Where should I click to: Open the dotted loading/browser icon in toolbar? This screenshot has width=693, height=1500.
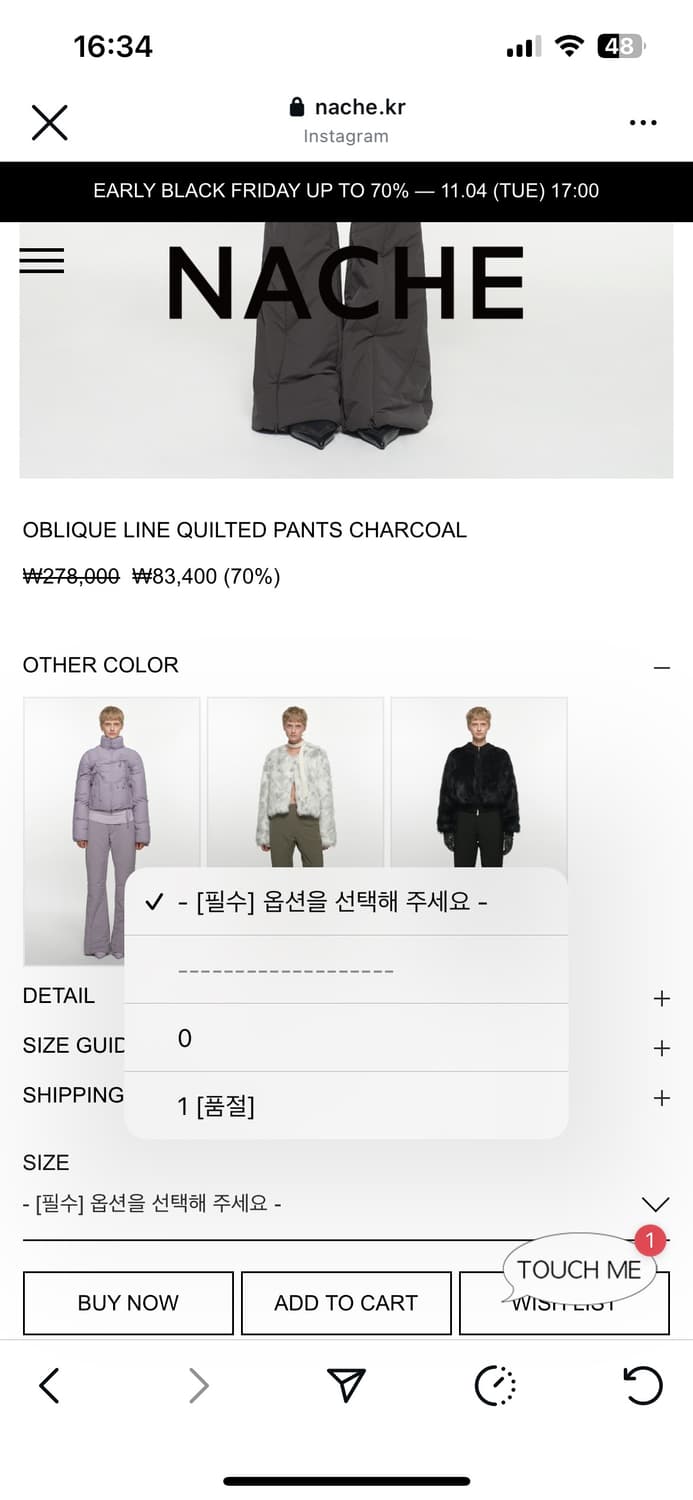[495, 1385]
